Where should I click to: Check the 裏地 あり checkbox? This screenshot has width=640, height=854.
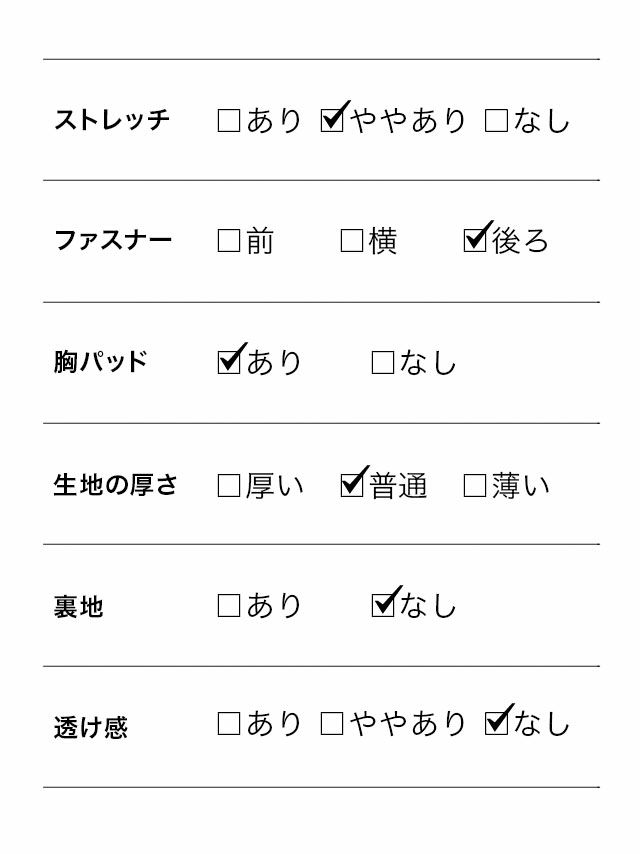coord(229,606)
